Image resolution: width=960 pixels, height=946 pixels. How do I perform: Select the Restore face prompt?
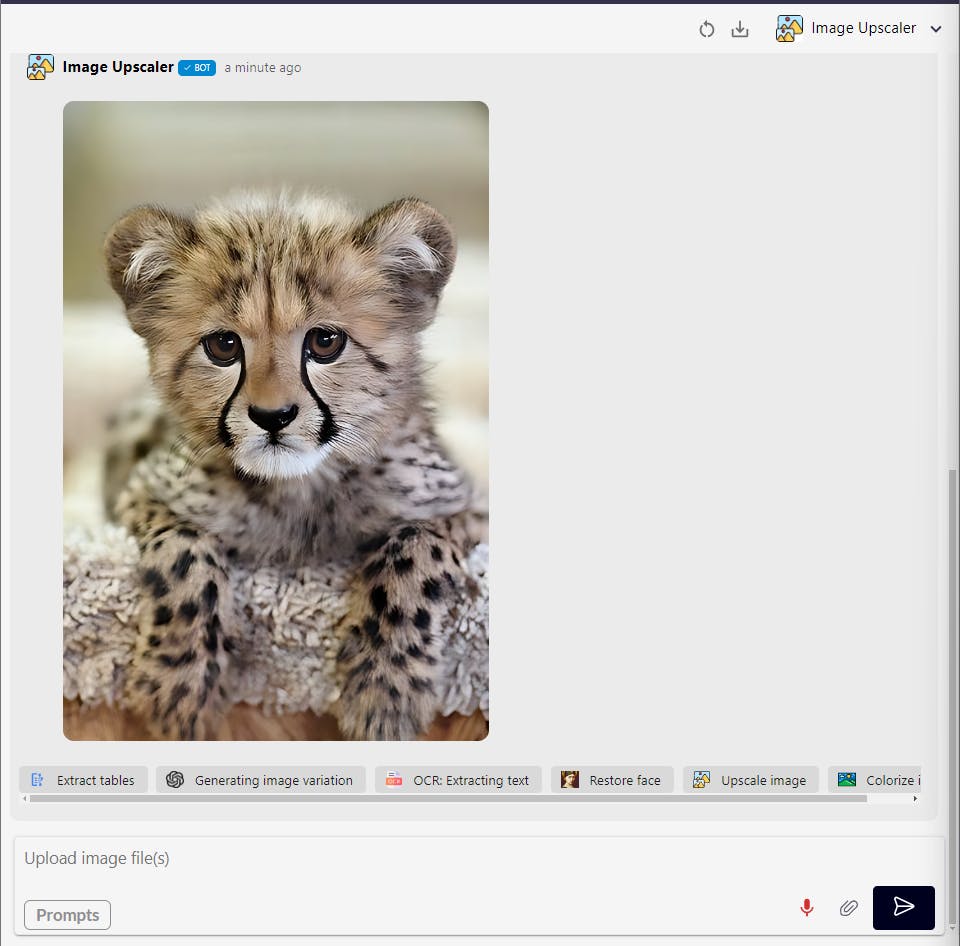point(612,780)
